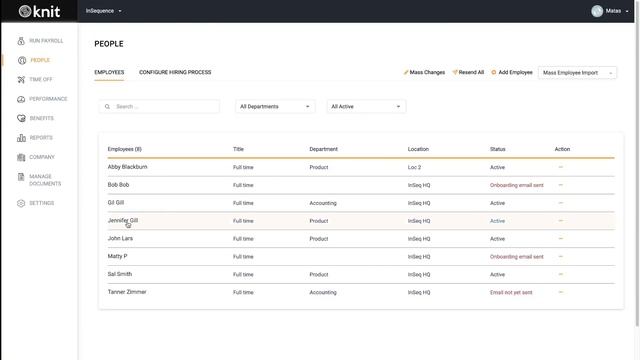
Task: Click the Company building icon
Action: (x=21, y=157)
